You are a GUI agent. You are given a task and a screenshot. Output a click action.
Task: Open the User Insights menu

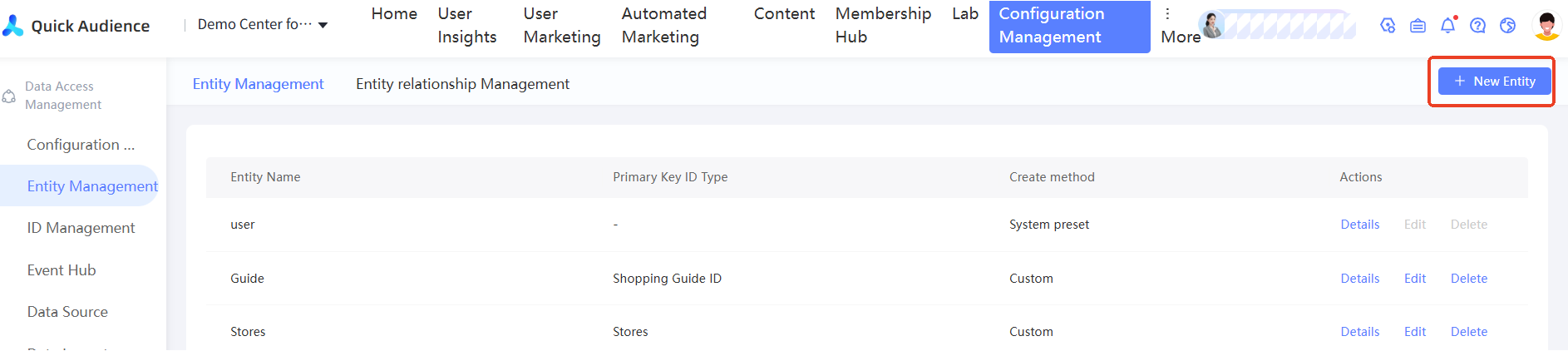coord(466,26)
